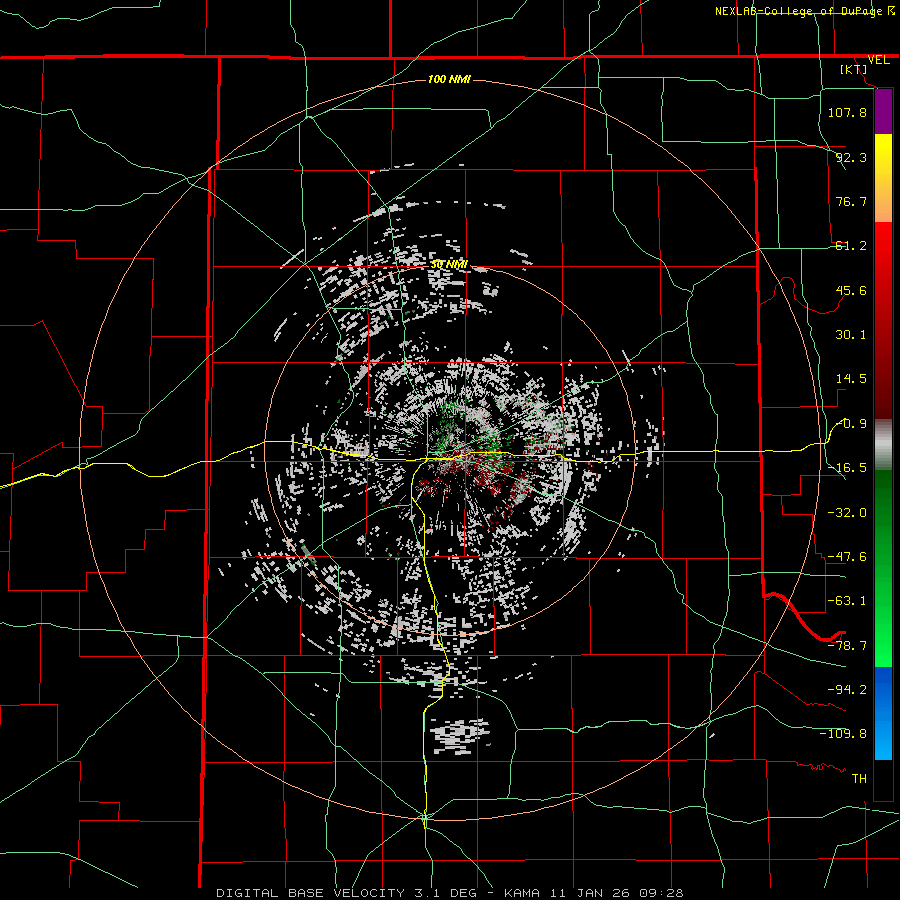Viewport: 900px width, 900px height.
Task: Click the purple segment of velocity color bar
Action: point(883,112)
